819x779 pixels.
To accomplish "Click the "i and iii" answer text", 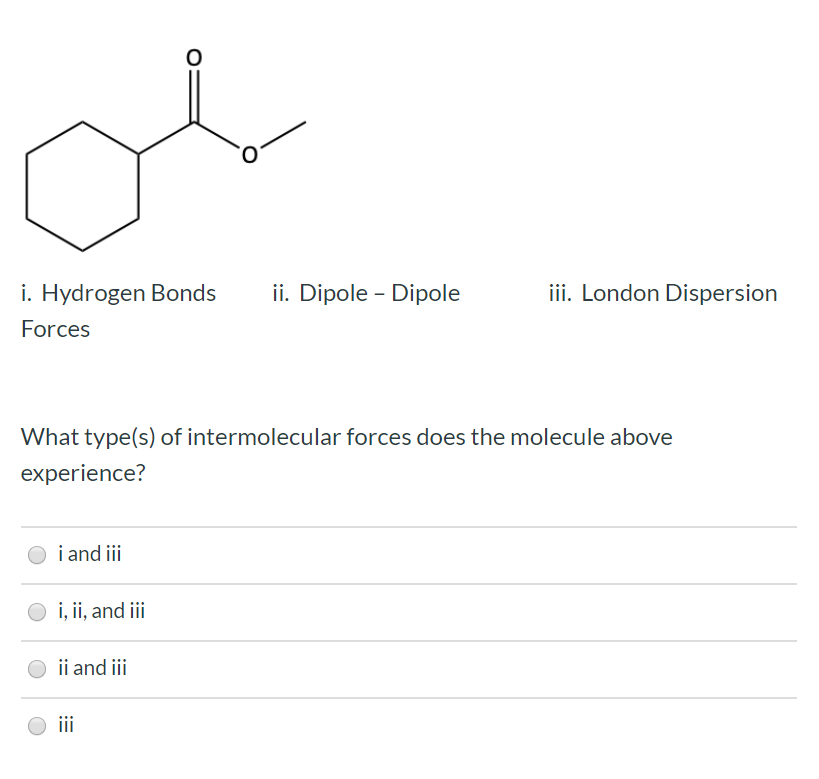I will (89, 553).
